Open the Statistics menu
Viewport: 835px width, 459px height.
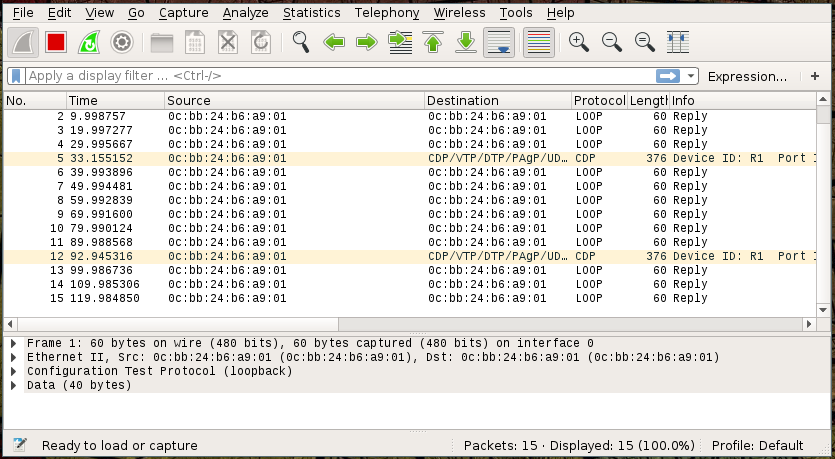312,13
